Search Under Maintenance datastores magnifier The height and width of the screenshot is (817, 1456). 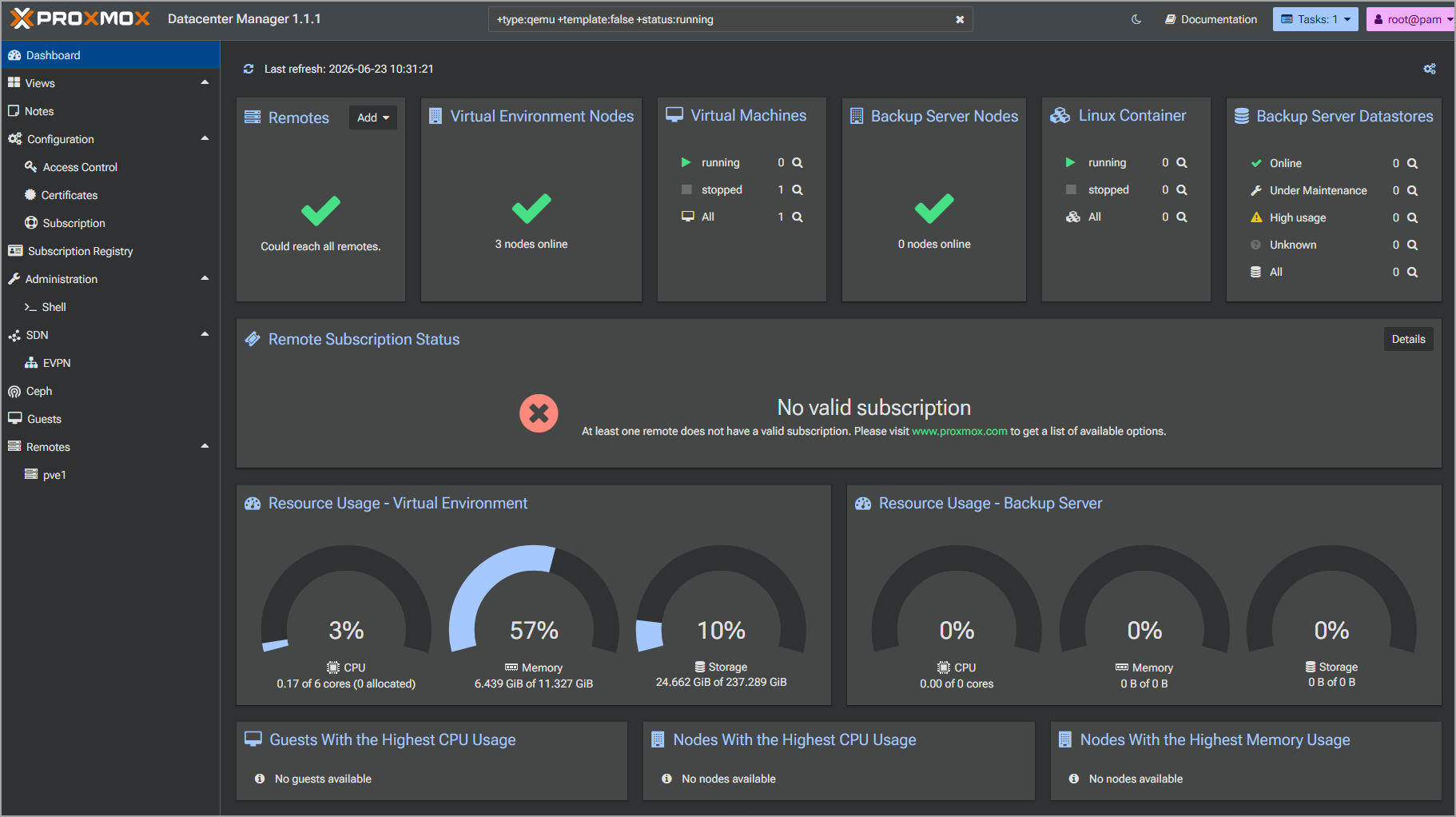click(1412, 190)
